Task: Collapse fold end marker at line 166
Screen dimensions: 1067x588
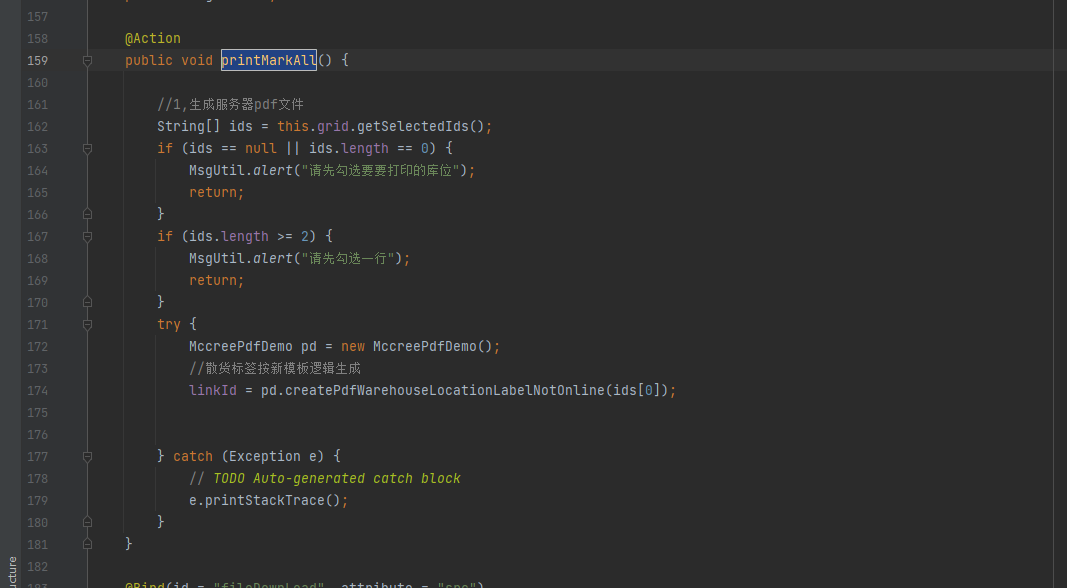Action: coord(87,214)
